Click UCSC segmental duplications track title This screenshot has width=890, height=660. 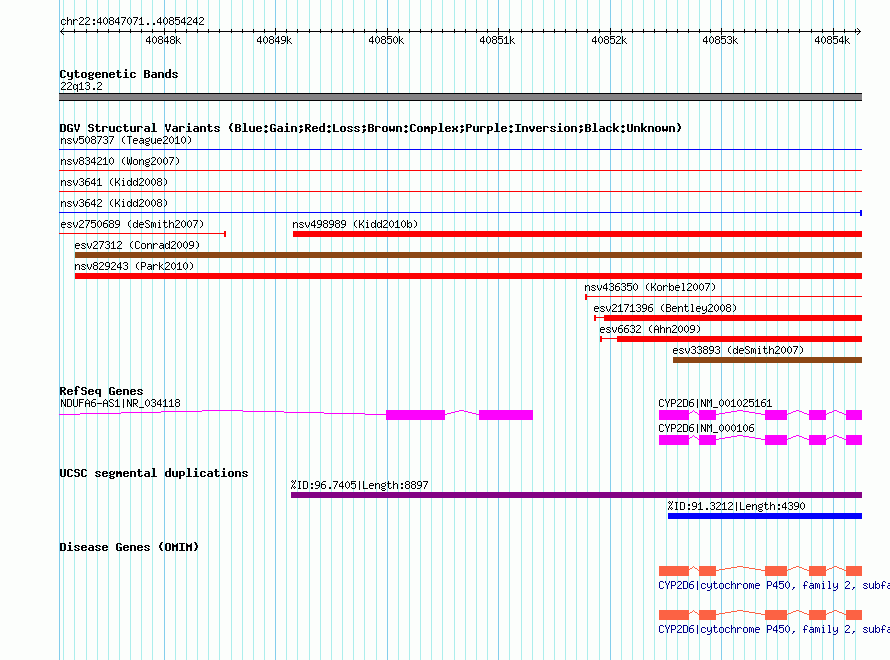154,473
